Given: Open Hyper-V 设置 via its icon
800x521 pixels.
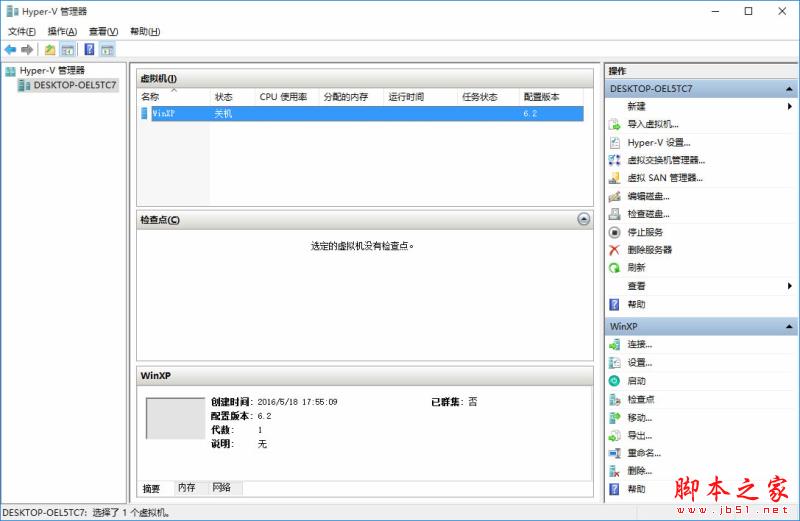Looking at the screenshot, I should 614,142.
